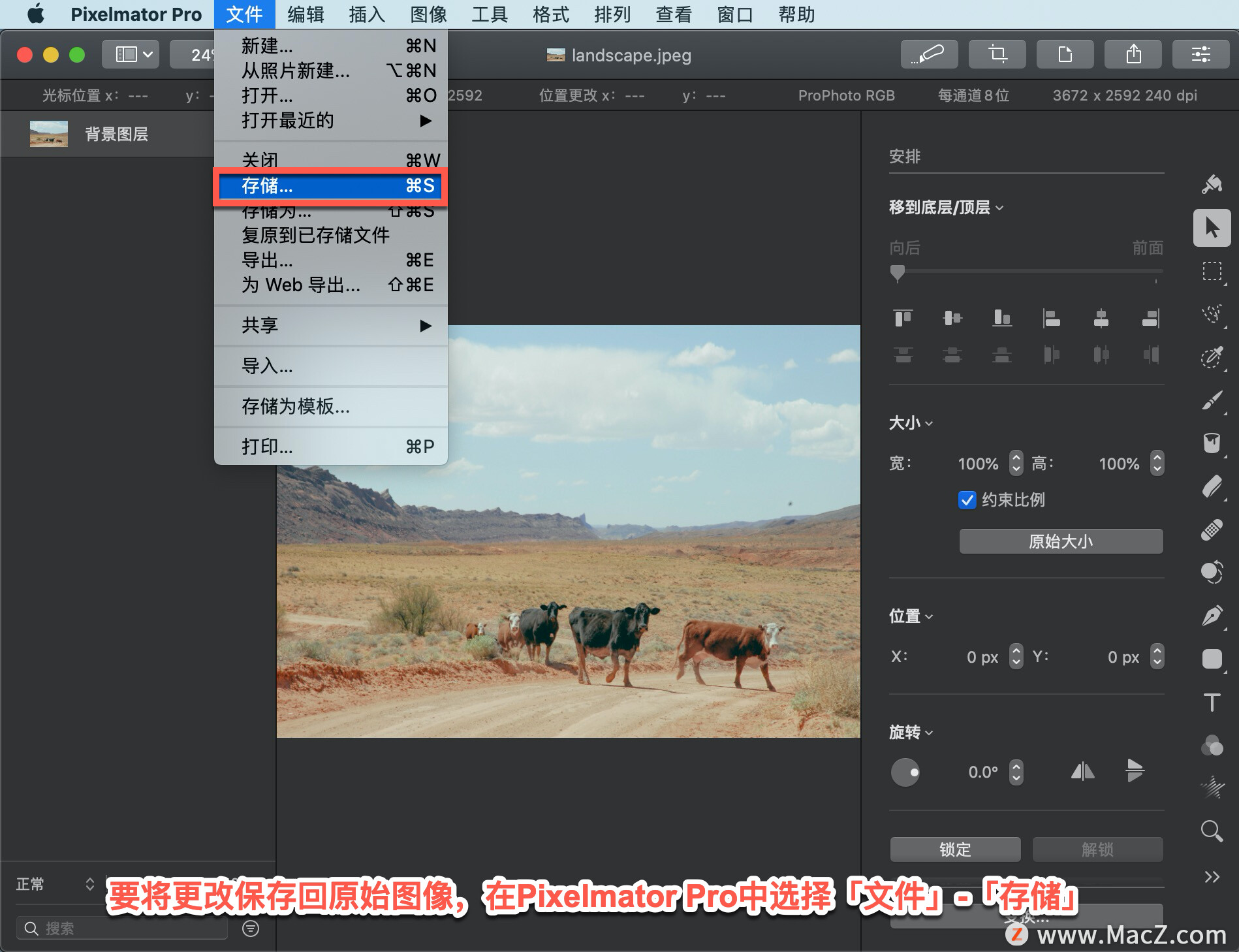Flip layer horizontally
1239x952 pixels.
pyautogui.click(x=1083, y=772)
